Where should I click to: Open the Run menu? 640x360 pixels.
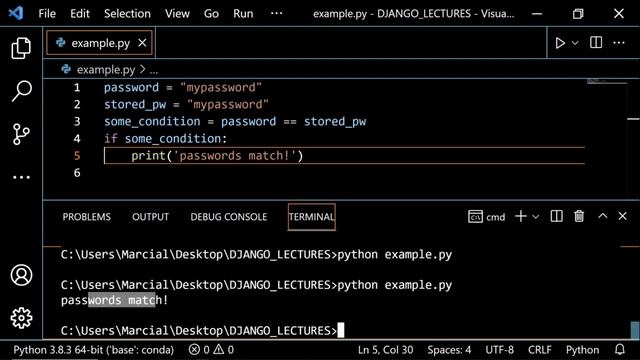point(243,13)
